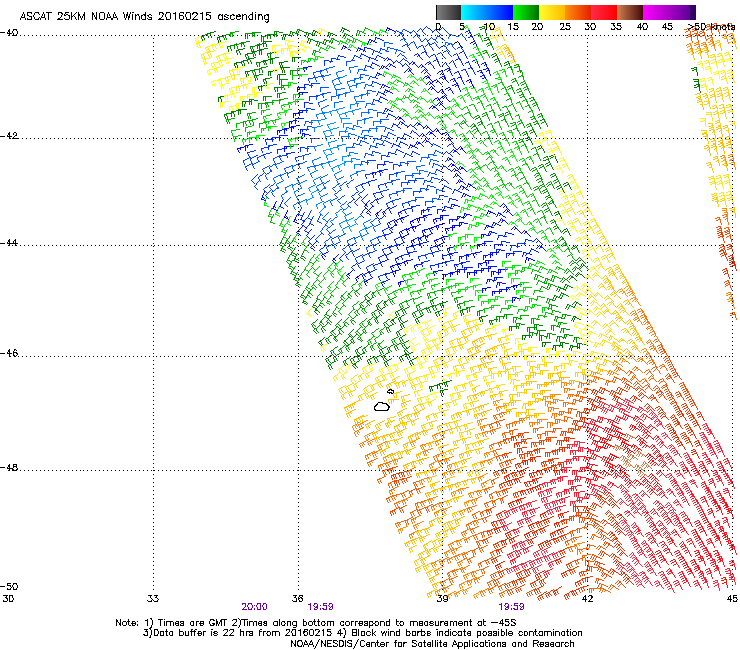Click the title 'ASCAT 25KM NOAA Winds 20160215 ascending'

pos(144,17)
